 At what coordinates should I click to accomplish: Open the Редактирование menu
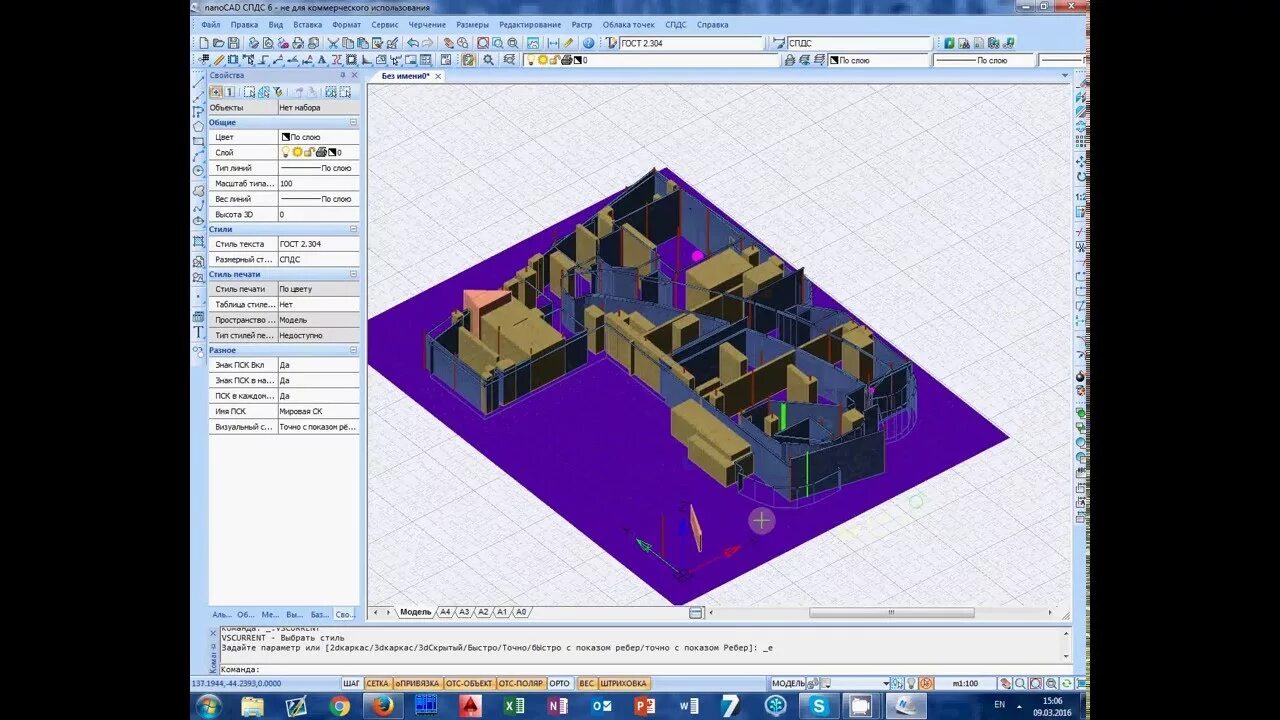tap(530, 24)
